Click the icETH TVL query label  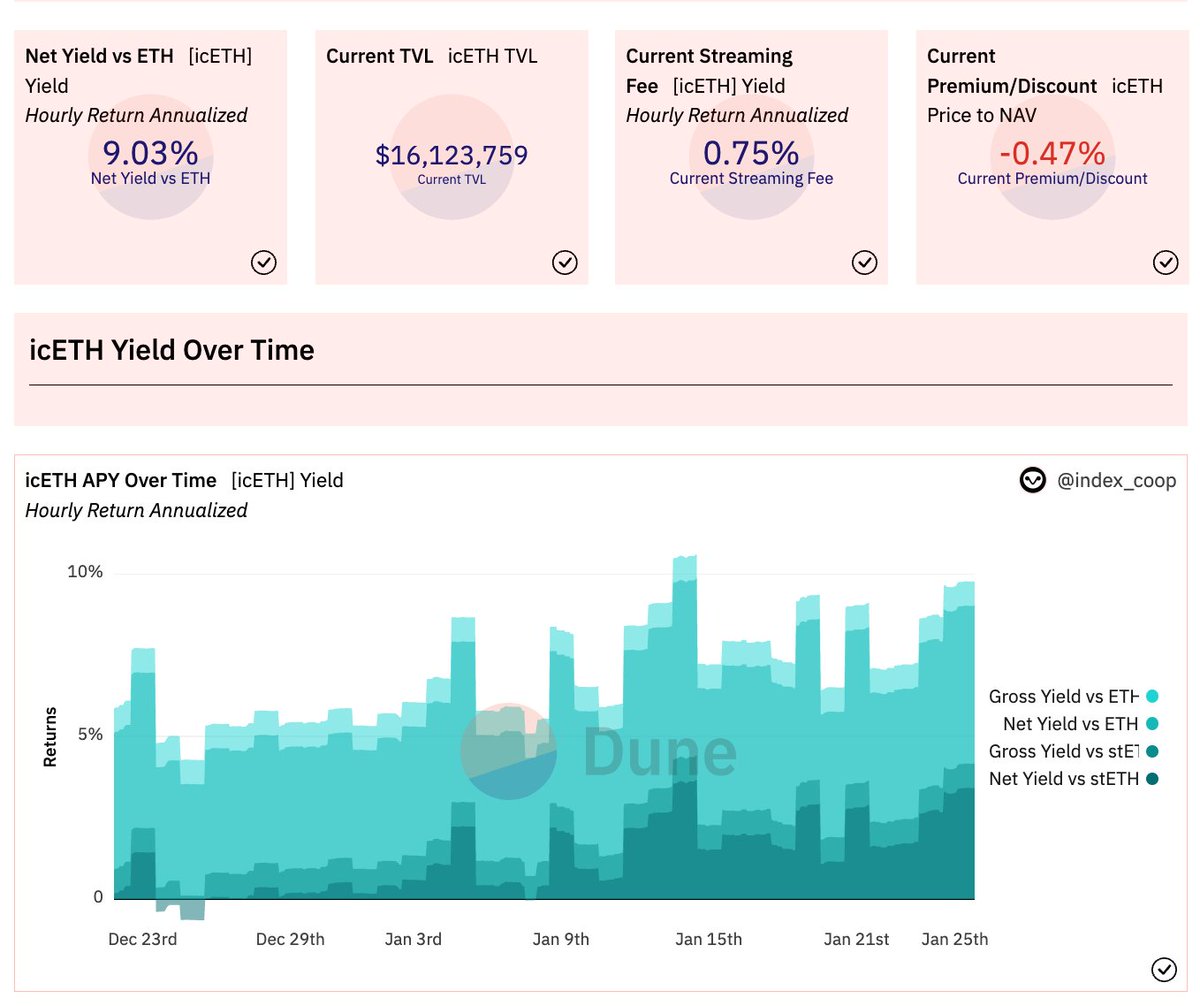click(x=493, y=56)
